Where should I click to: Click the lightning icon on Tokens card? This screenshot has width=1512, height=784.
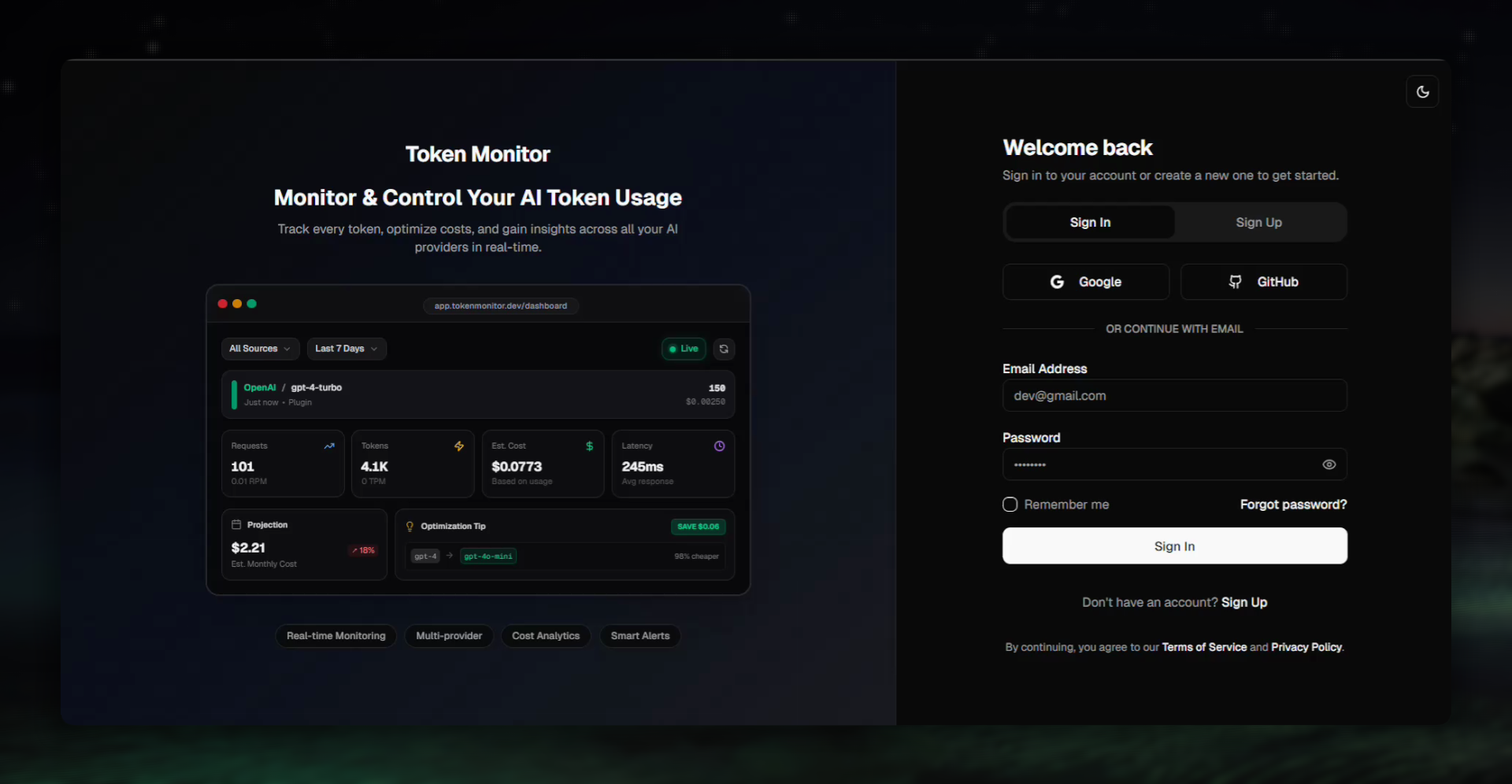[x=459, y=446]
